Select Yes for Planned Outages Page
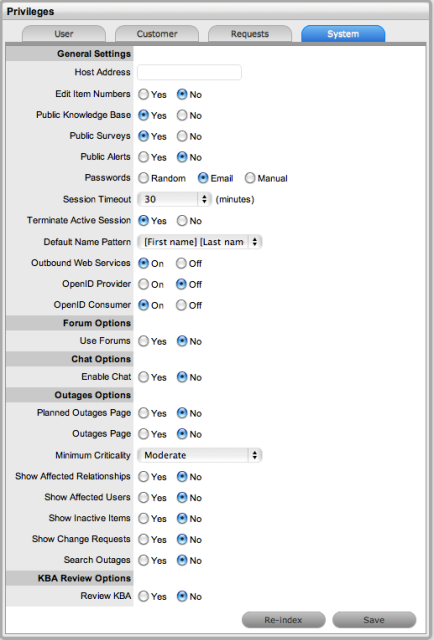 pyautogui.click(x=143, y=413)
